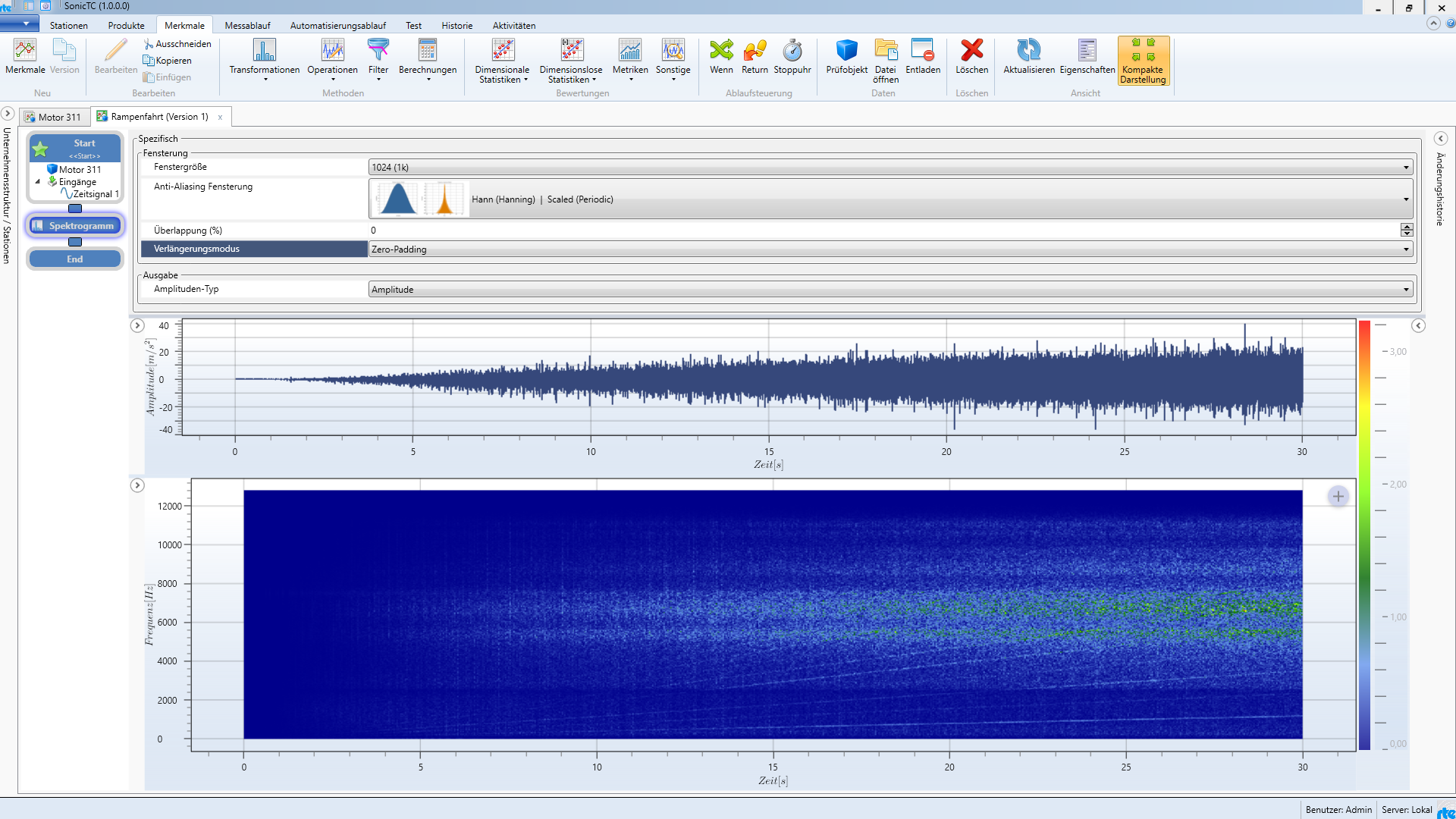The image size is (1456, 819).
Task: Increase Überlappung with the spinner control
Action: coord(1408,227)
